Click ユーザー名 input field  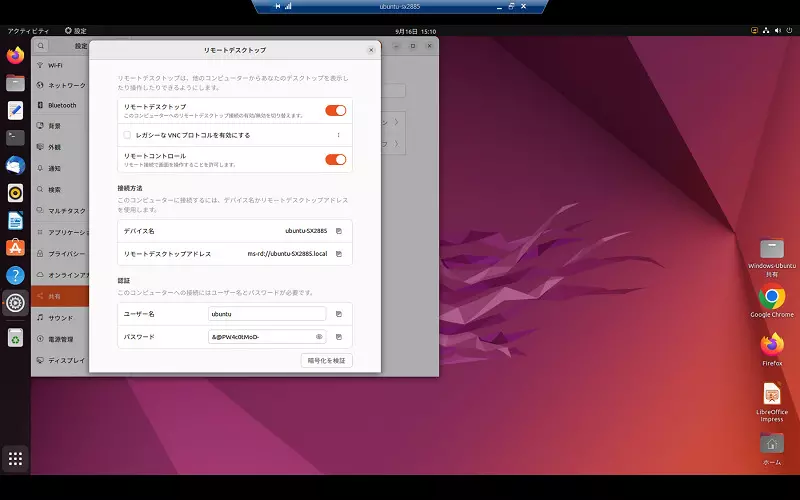click(x=267, y=314)
